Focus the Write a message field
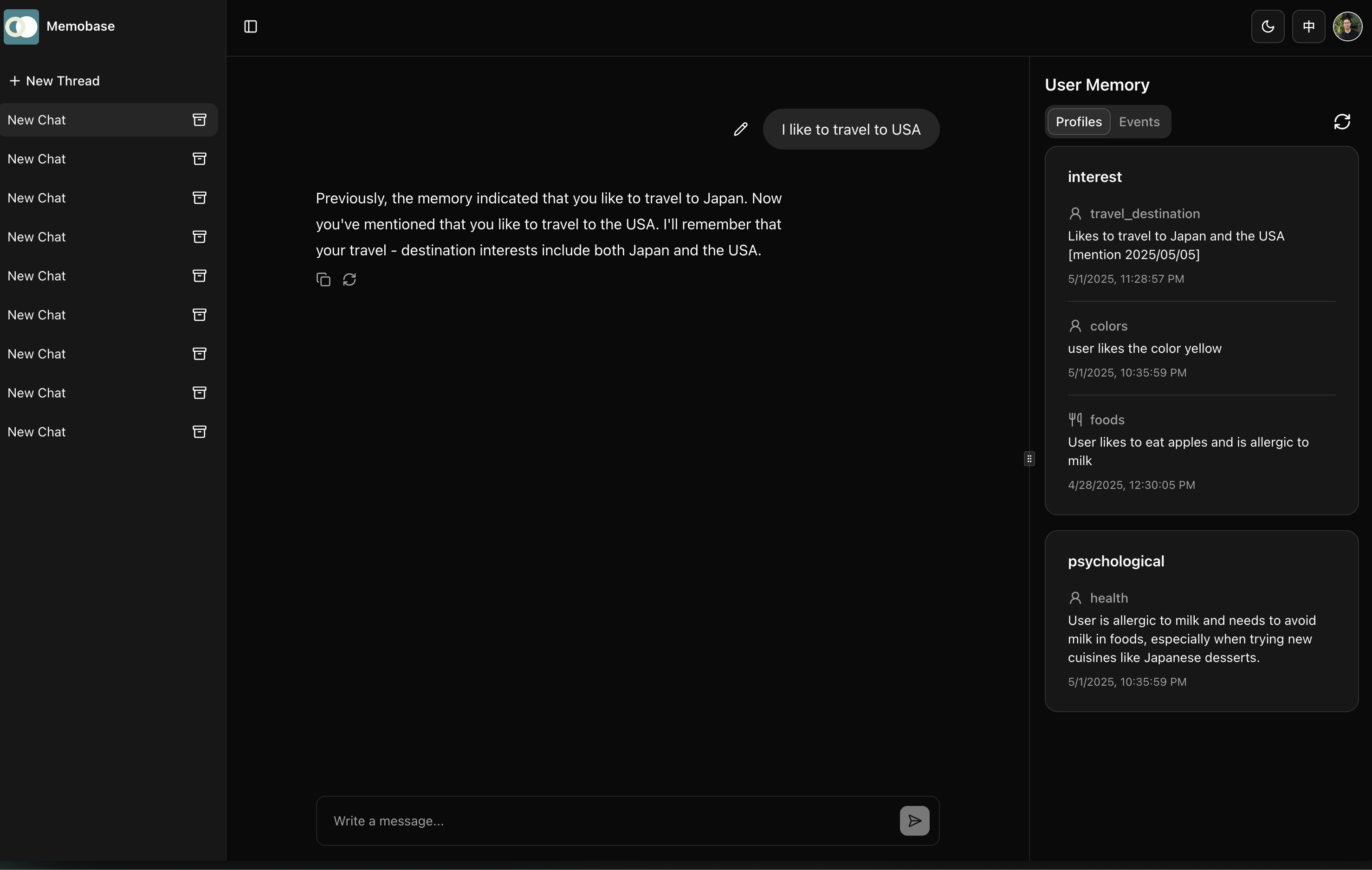 click(x=607, y=820)
